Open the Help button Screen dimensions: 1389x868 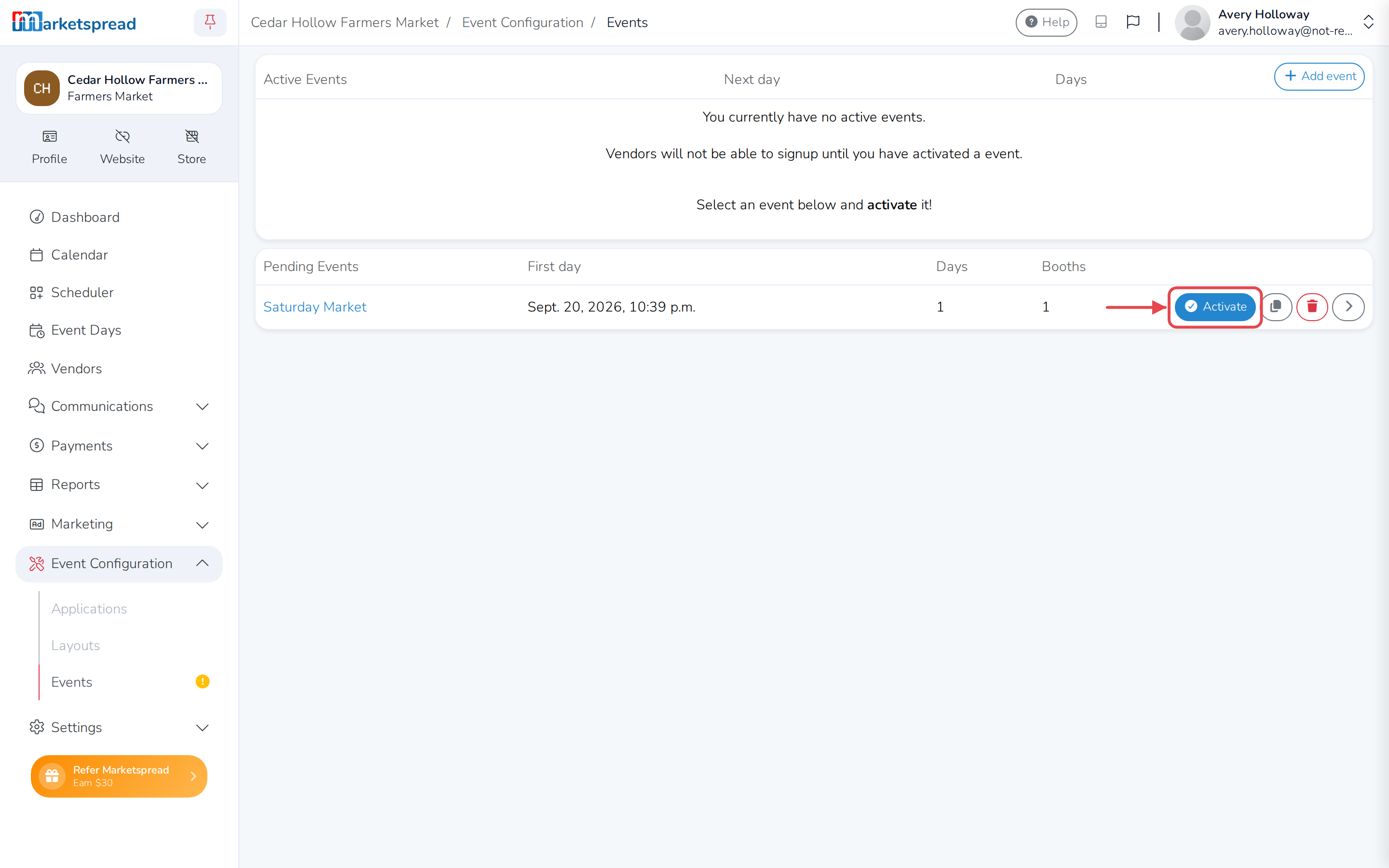pos(1047,22)
